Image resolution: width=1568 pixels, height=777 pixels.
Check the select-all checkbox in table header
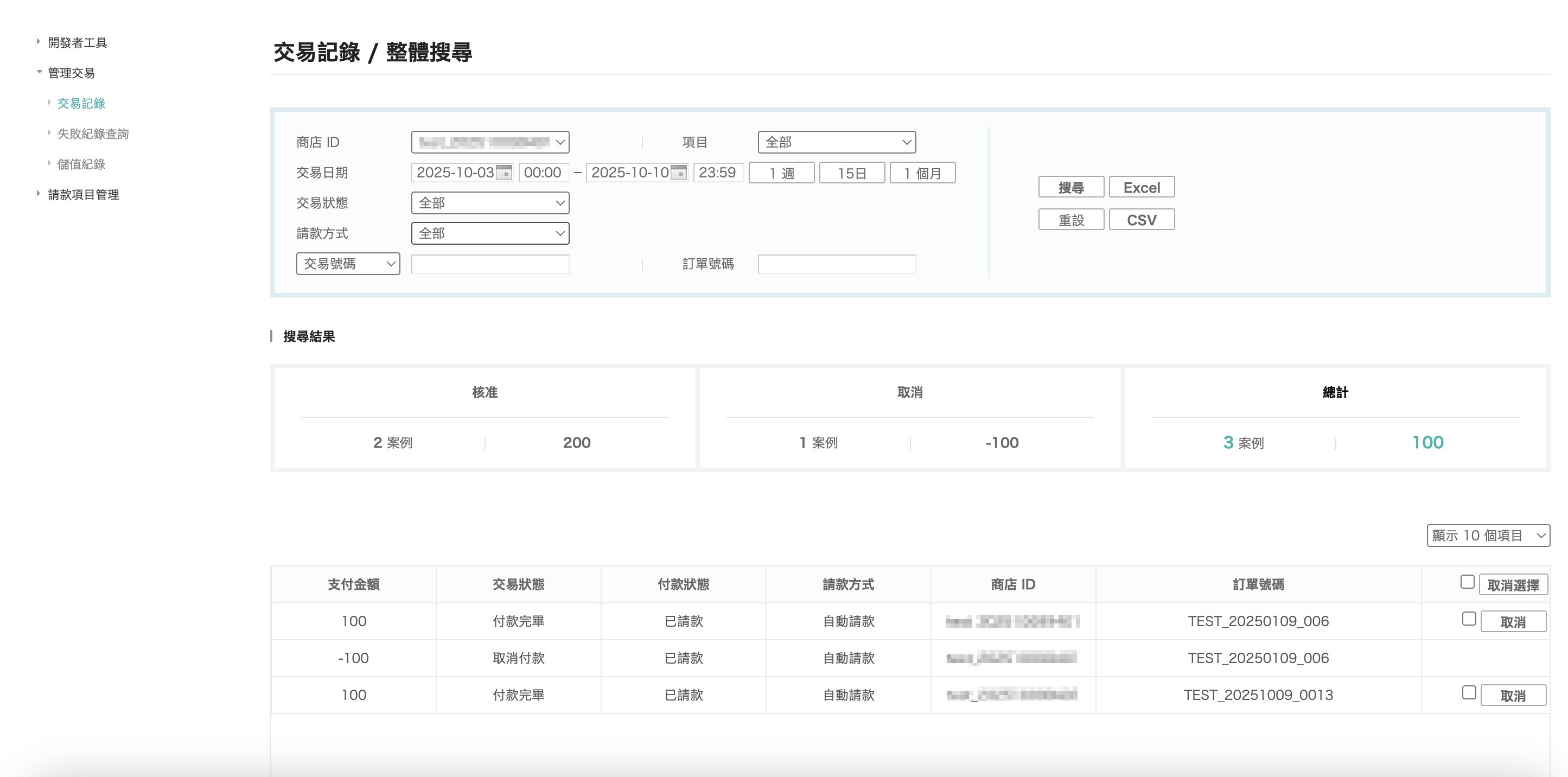(x=1467, y=582)
